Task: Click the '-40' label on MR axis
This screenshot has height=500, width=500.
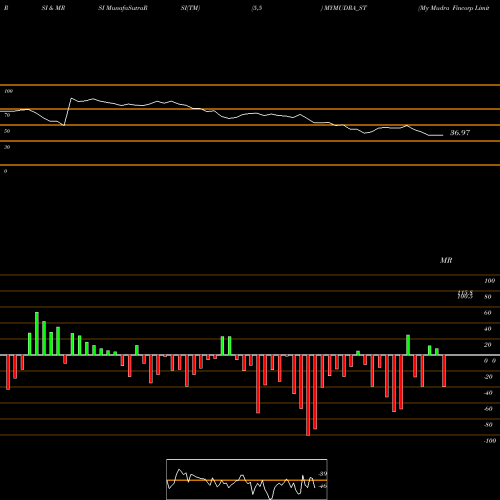Action: [488, 393]
